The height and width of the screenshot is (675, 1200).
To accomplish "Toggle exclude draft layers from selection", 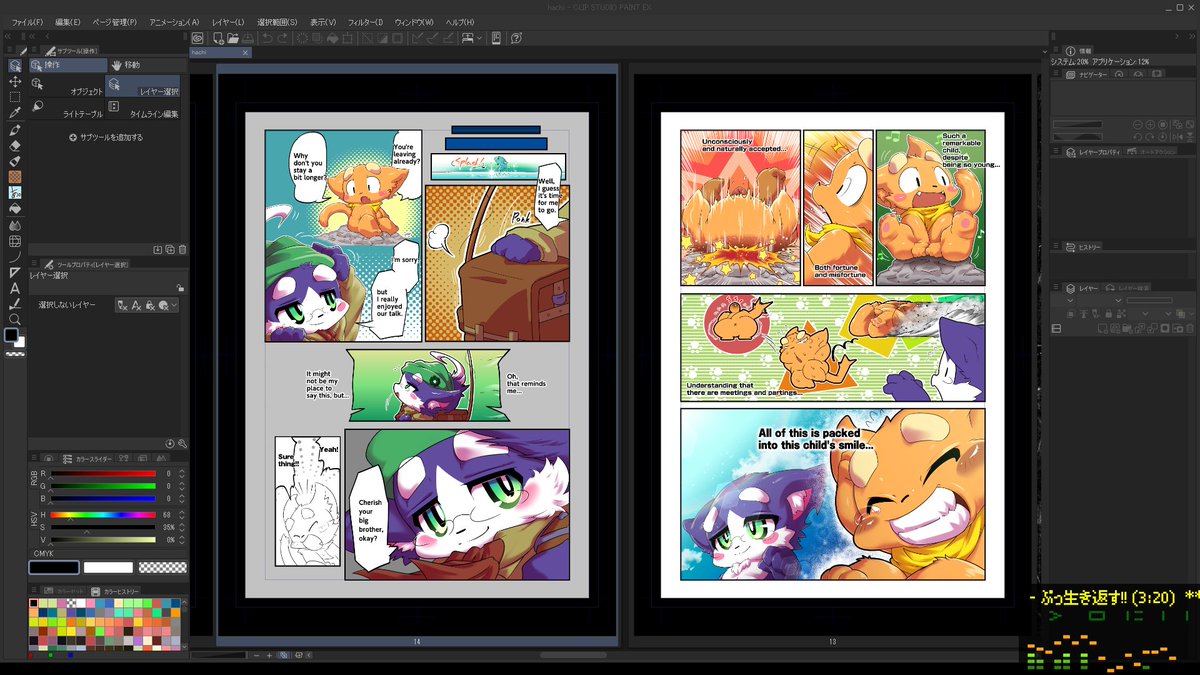I will coord(121,304).
